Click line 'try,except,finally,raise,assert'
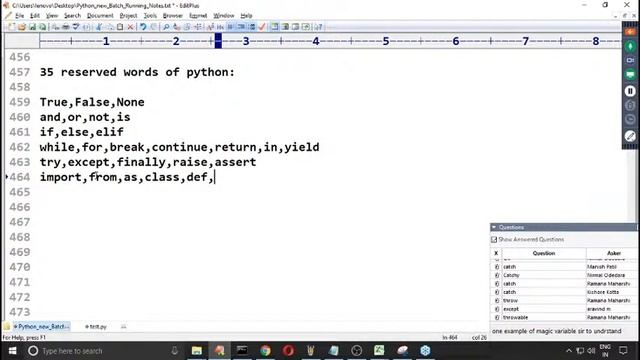This screenshot has height=360, width=640. pos(148,162)
